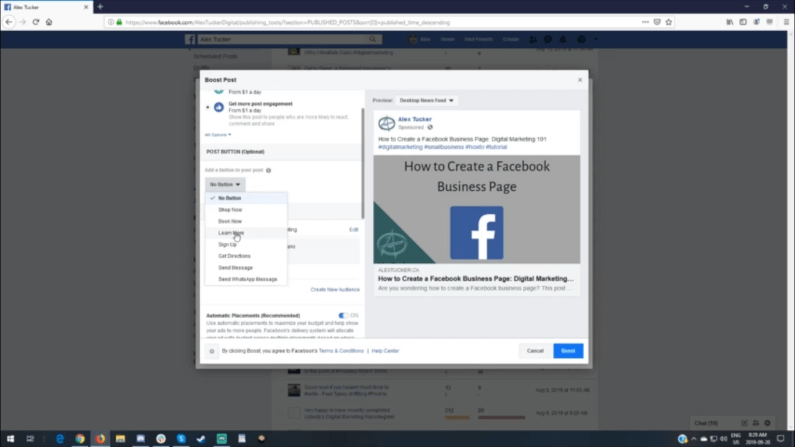Screen dimensions: 795x447
Task: Open Skype from taskbar
Action: coord(181,438)
